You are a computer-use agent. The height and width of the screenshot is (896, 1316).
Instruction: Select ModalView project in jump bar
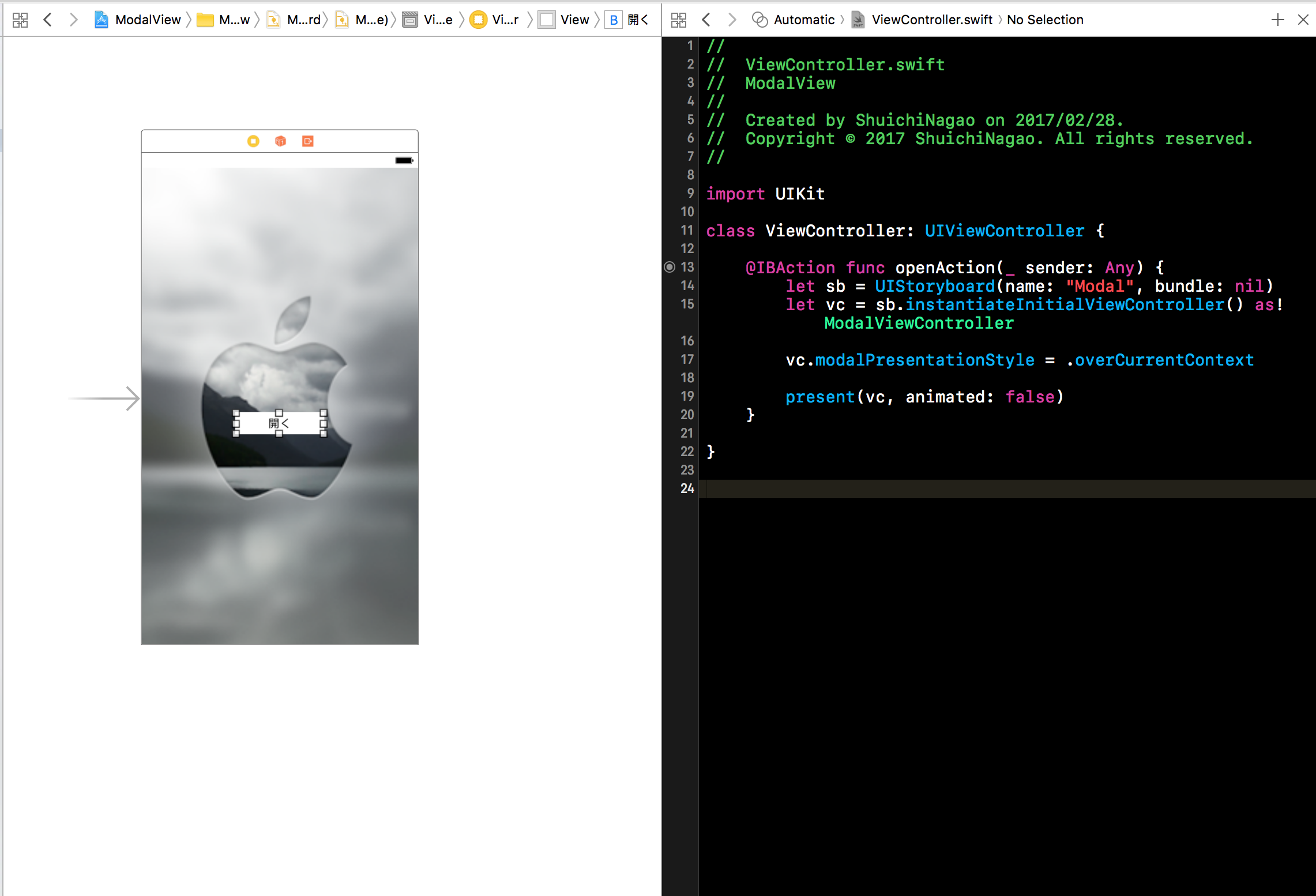tap(138, 20)
